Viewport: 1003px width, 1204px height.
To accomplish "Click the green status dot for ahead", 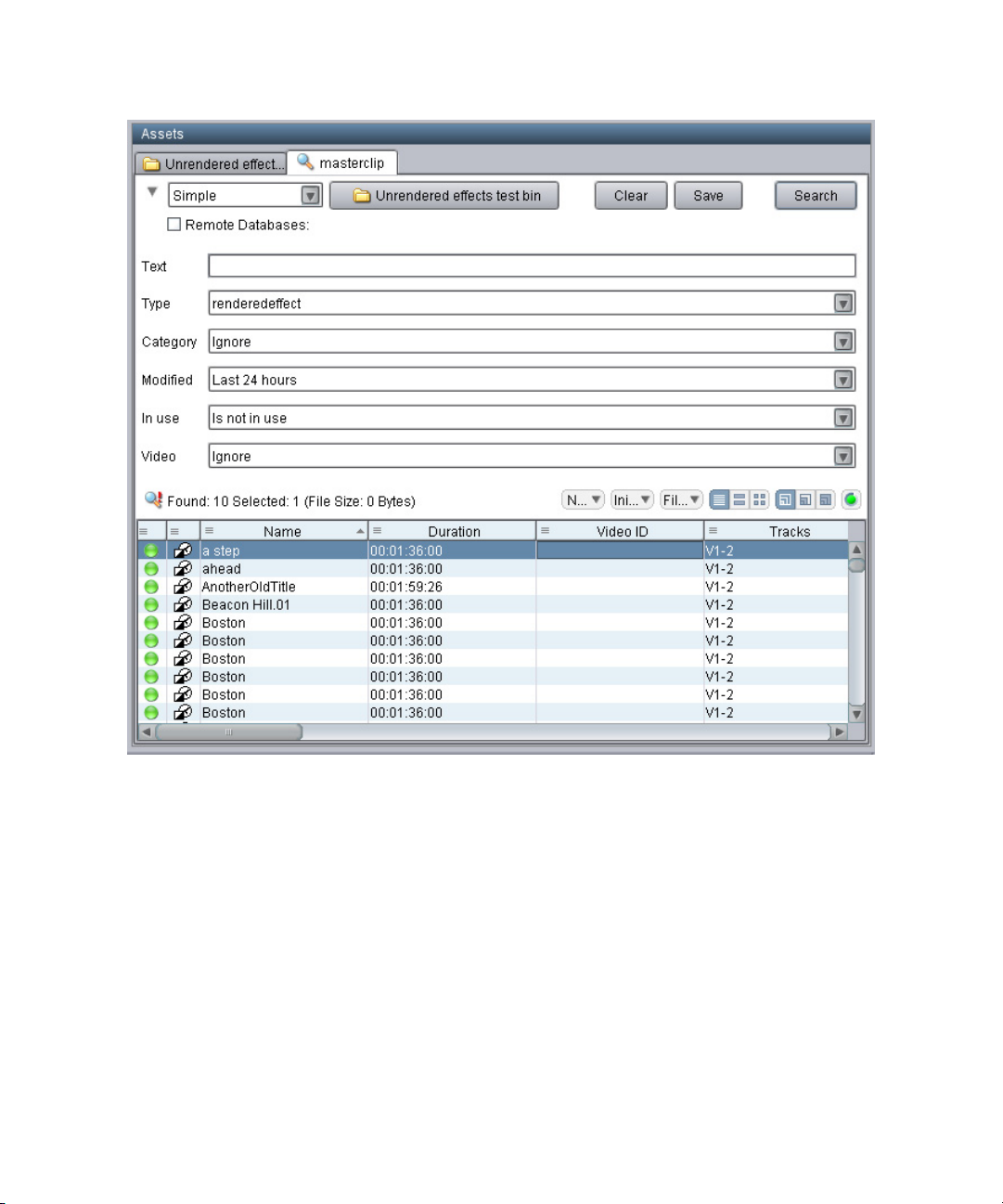I will (x=151, y=569).
